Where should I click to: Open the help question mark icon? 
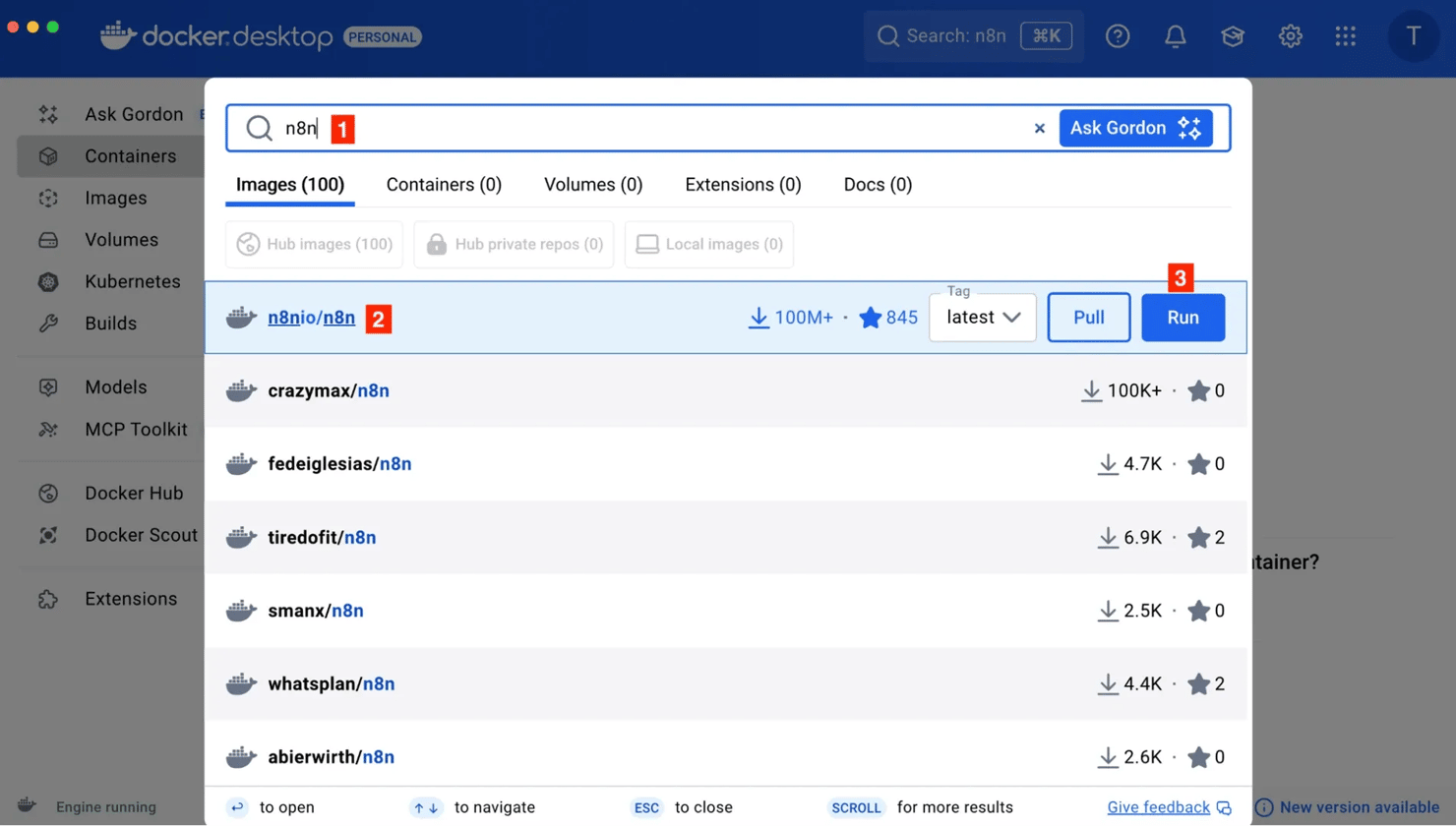point(1117,36)
